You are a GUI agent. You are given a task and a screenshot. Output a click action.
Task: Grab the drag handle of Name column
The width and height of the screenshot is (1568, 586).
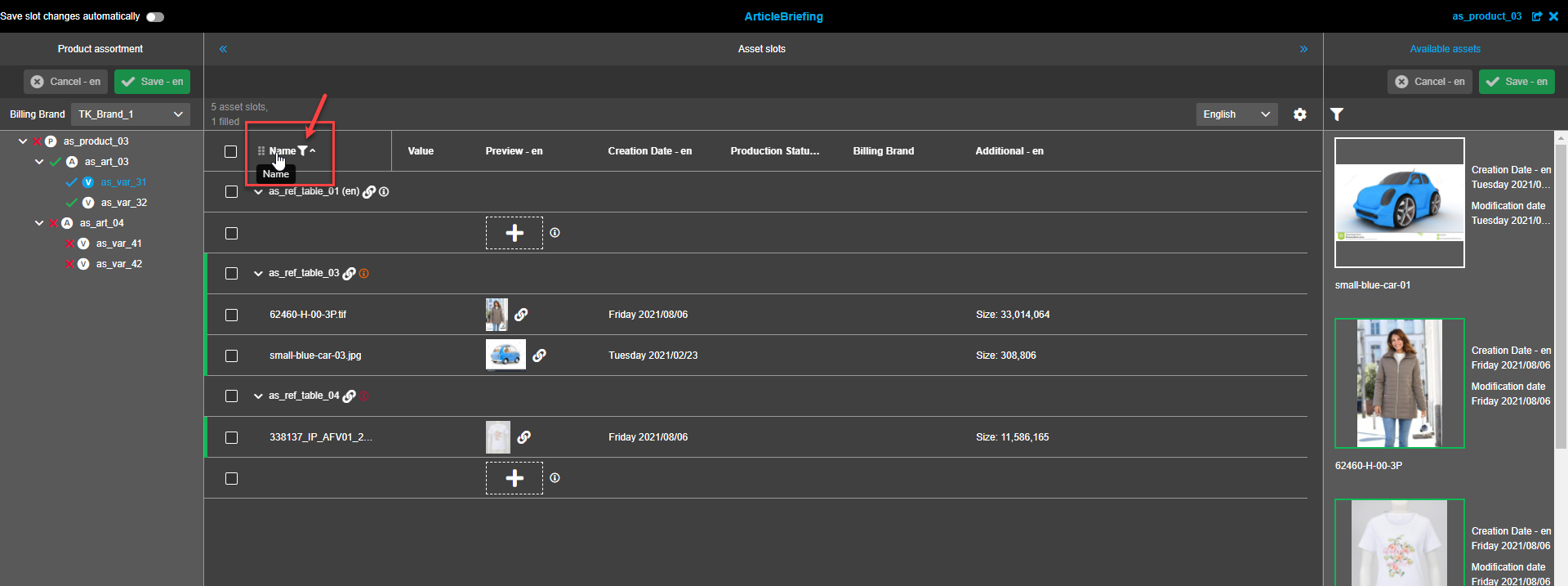[x=261, y=151]
